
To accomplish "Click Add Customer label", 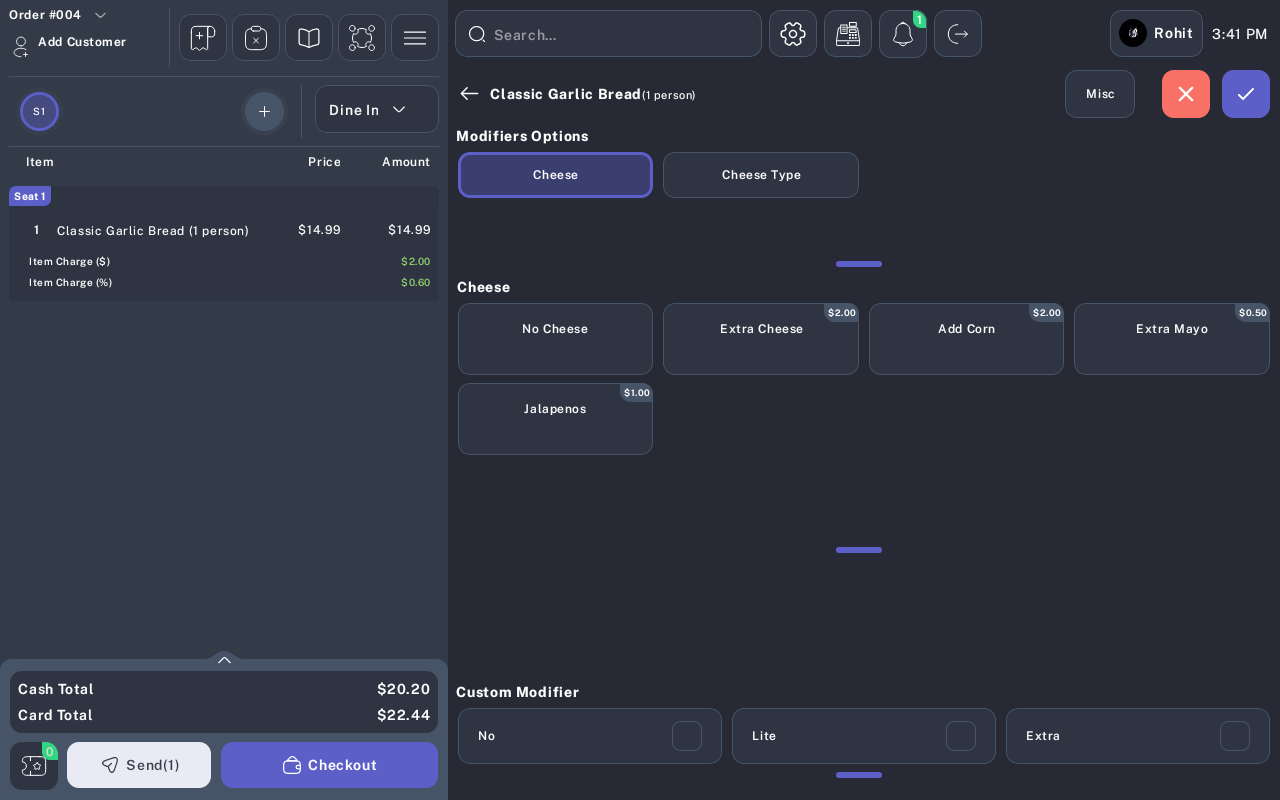I will coord(82,42).
